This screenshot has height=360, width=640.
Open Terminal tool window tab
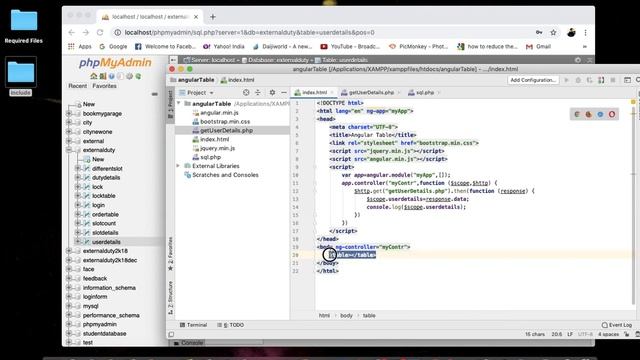point(193,325)
